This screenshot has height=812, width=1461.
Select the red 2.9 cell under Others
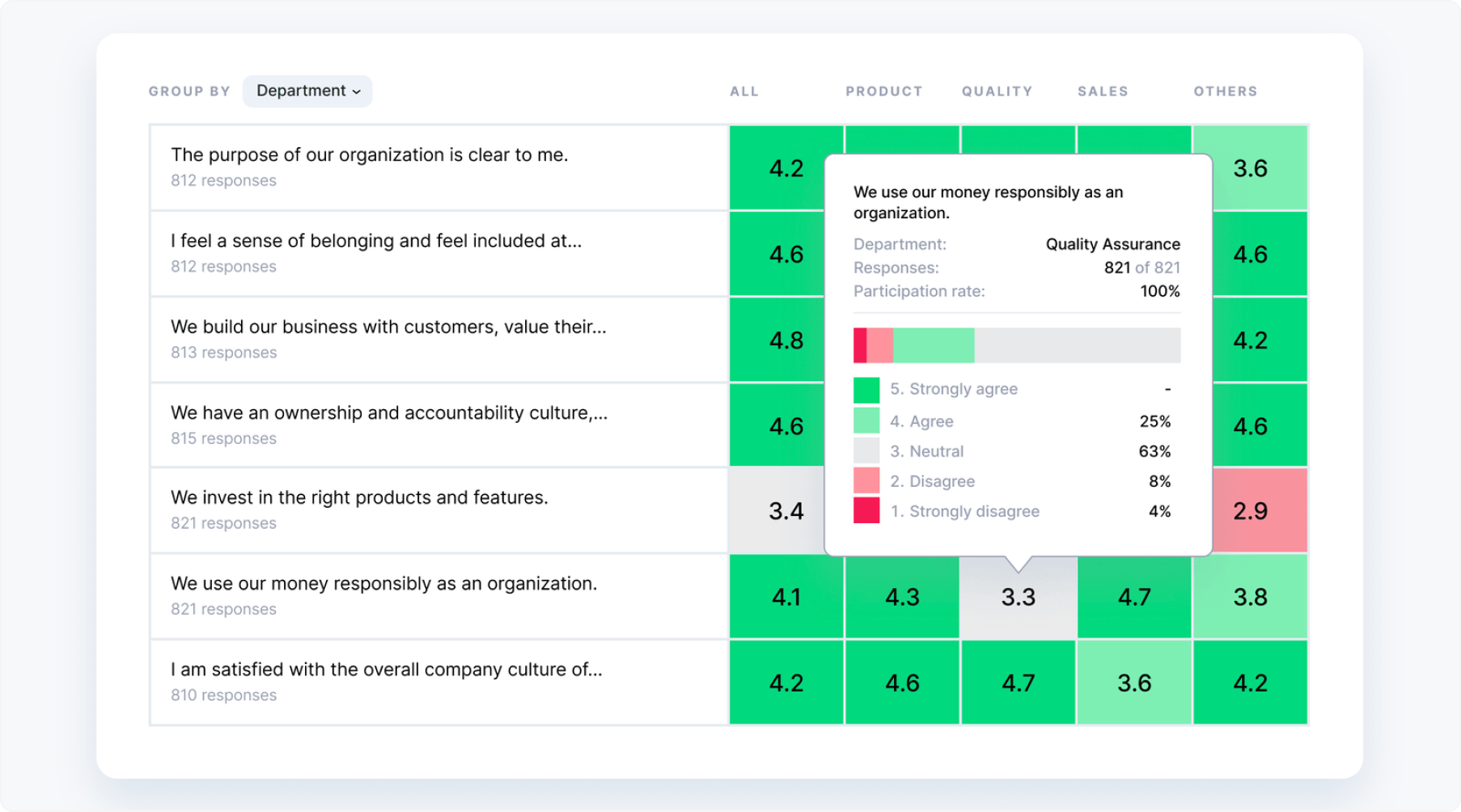(1251, 510)
